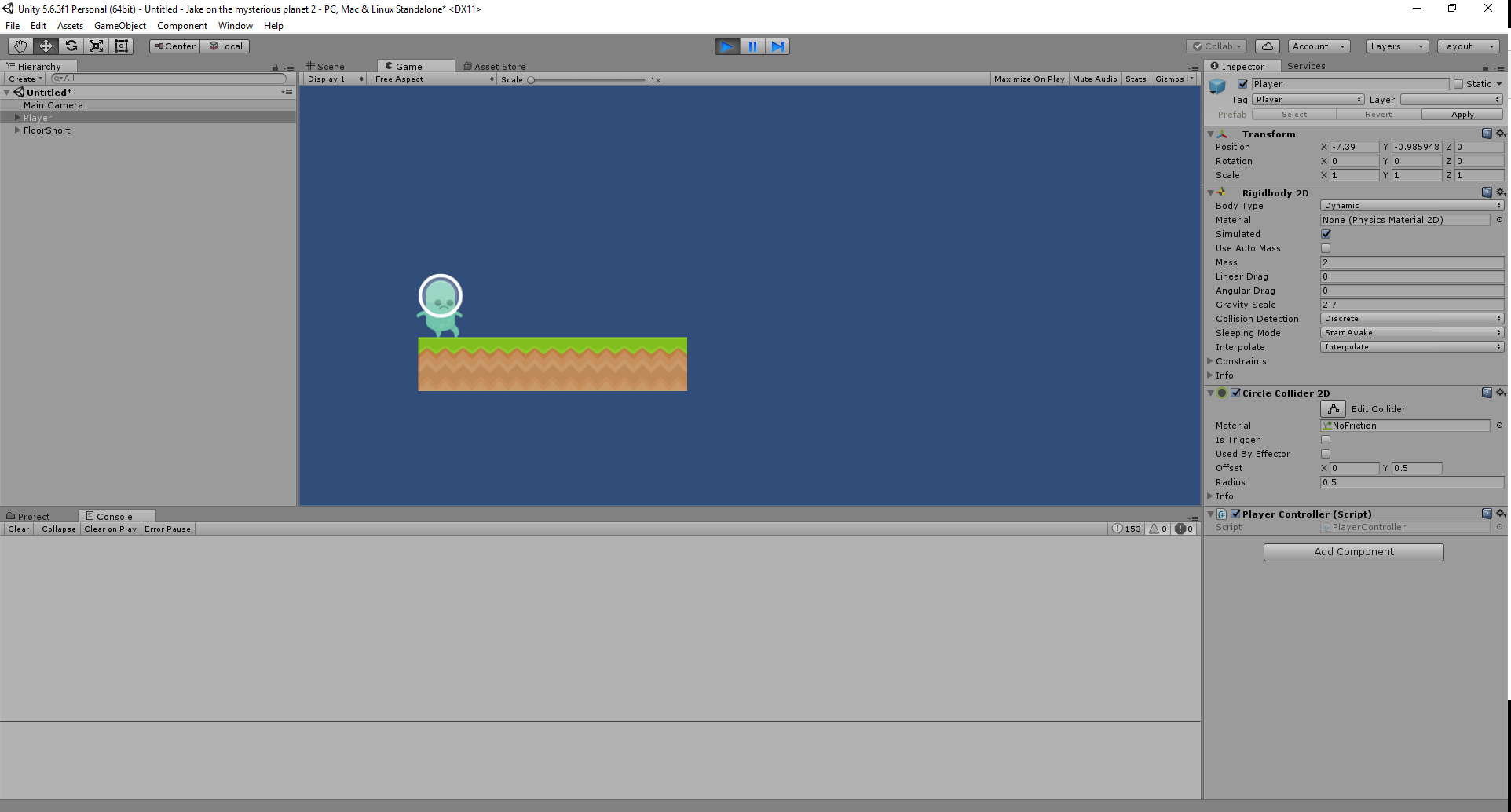Image resolution: width=1511 pixels, height=812 pixels.
Task: Click the Step frame button
Action: (x=777, y=46)
